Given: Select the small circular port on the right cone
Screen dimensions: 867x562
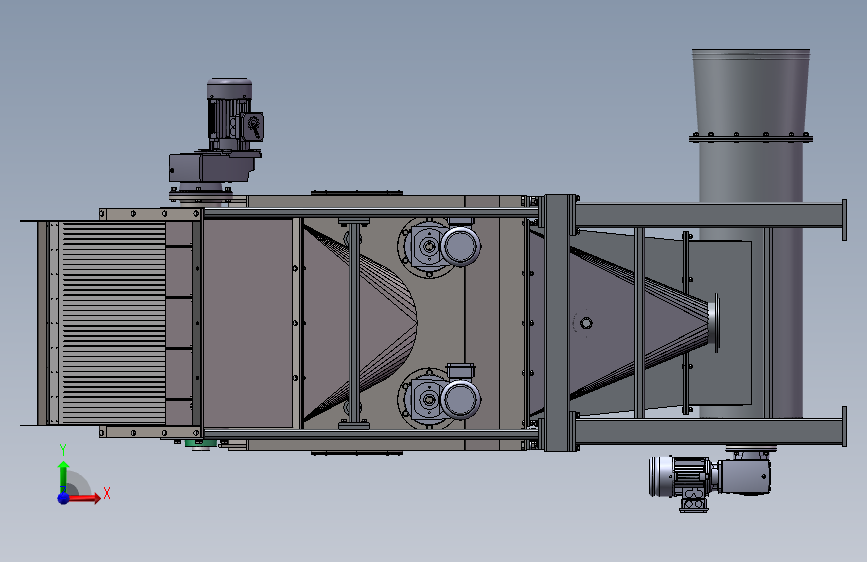Looking at the screenshot, I should 587,323.
